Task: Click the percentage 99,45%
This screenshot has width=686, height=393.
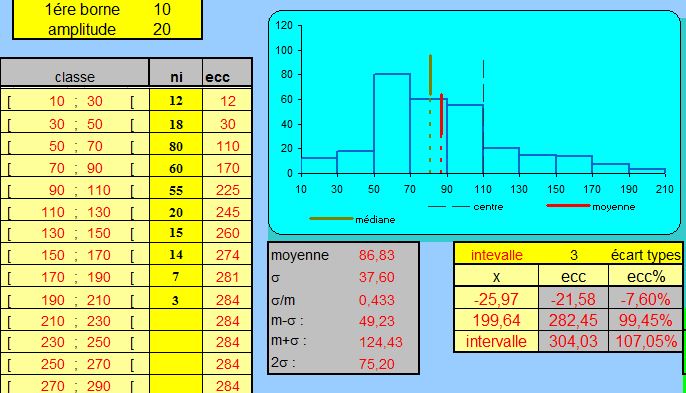Action: [x=645, y=320]
